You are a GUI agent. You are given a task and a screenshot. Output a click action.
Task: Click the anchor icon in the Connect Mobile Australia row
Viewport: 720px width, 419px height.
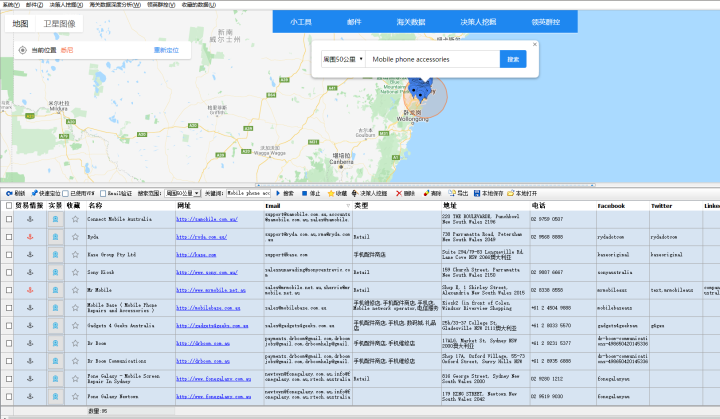point(30,219)
